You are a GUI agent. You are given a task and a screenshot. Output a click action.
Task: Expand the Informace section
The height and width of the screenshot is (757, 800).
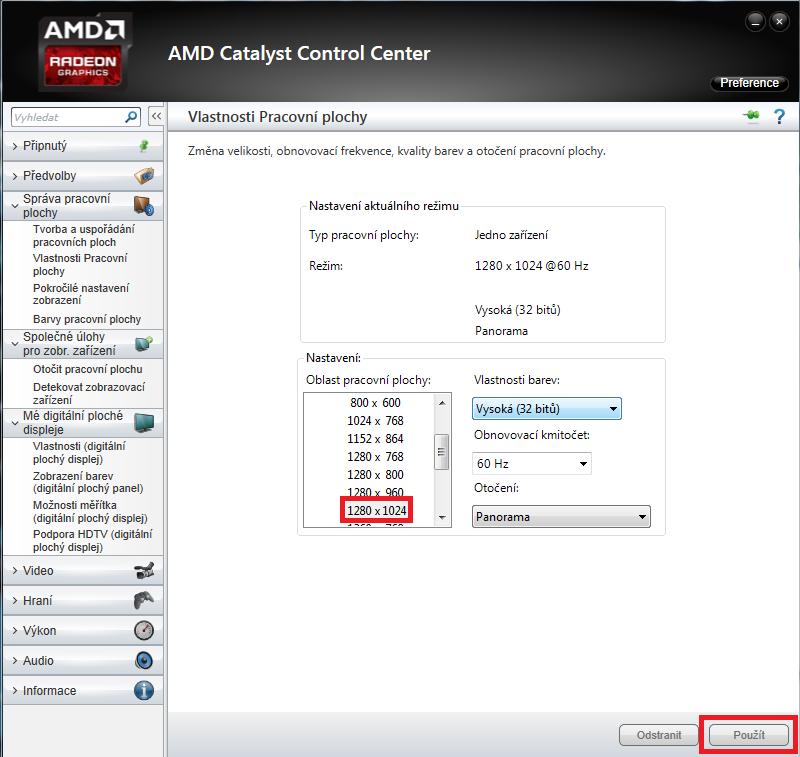[15, 691]
